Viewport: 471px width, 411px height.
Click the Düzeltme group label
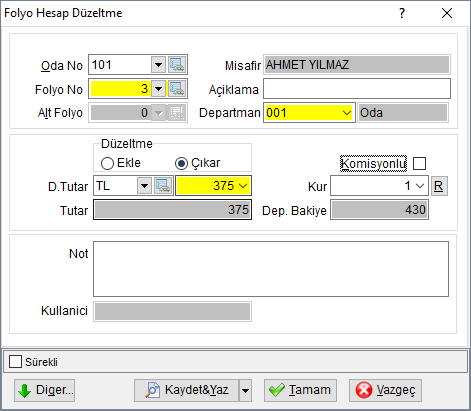[x=127, y=144]
